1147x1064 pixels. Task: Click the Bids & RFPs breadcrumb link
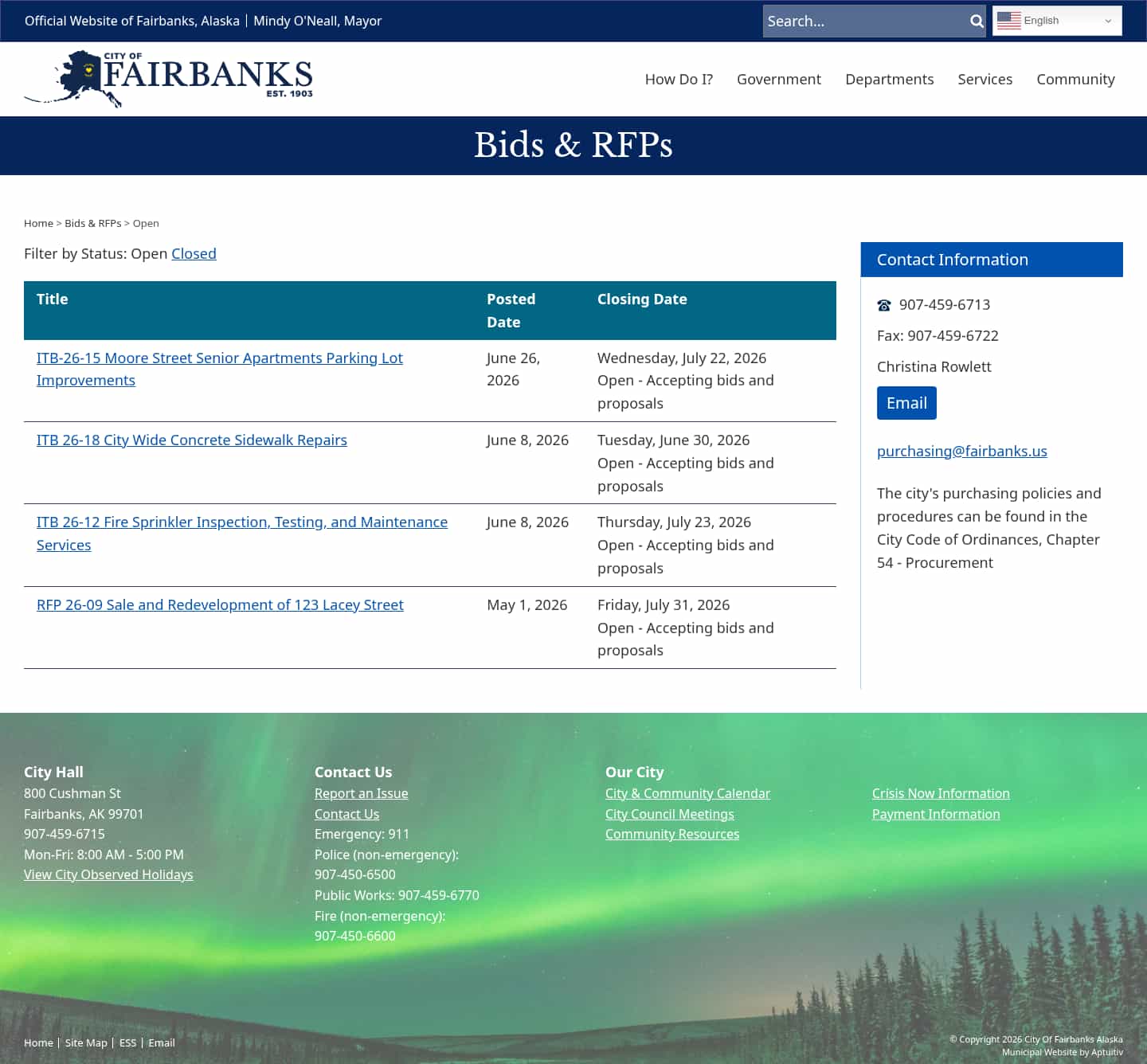tap(93, 224)
